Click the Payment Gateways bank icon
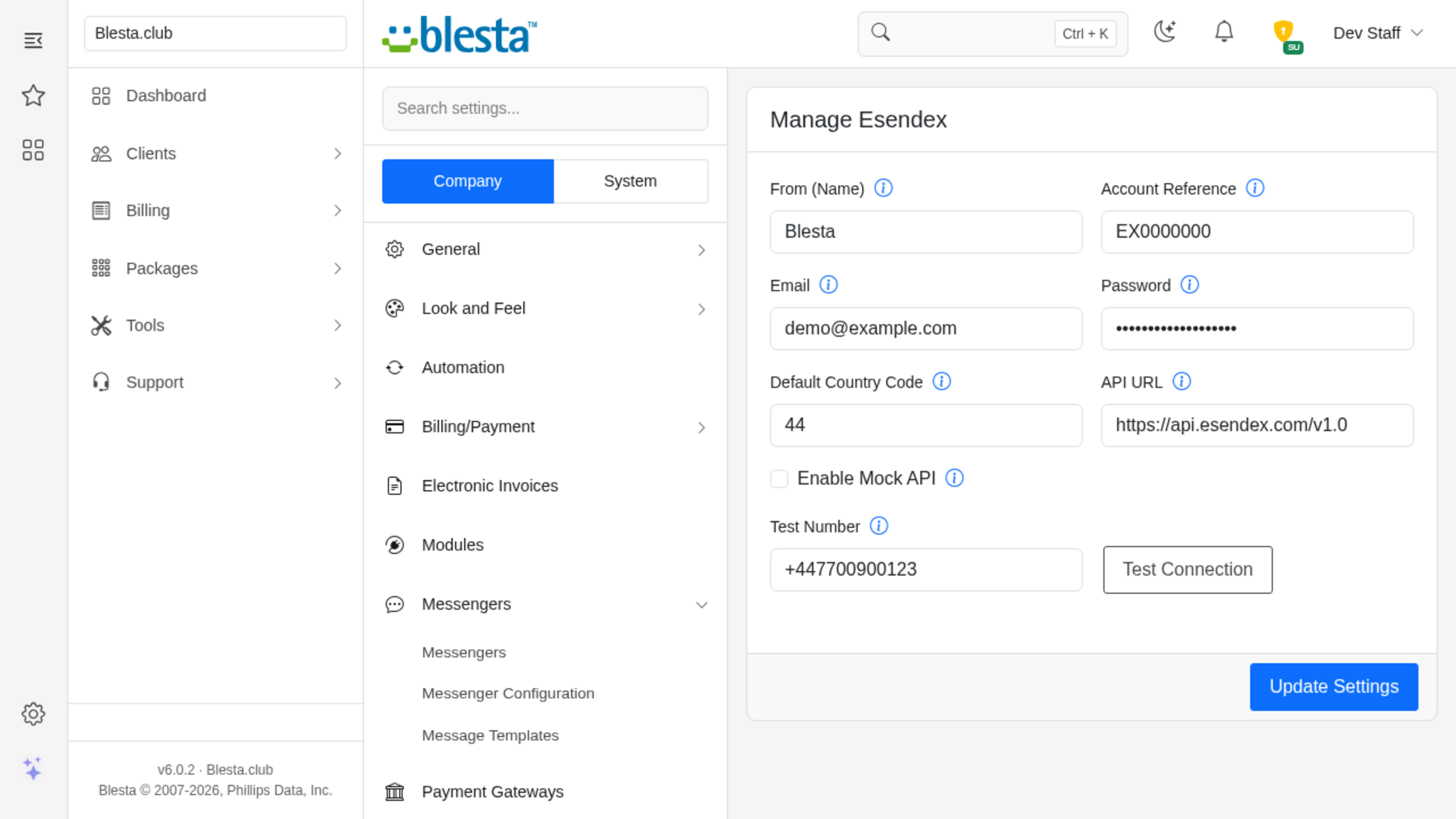 (x=394, y=792)
